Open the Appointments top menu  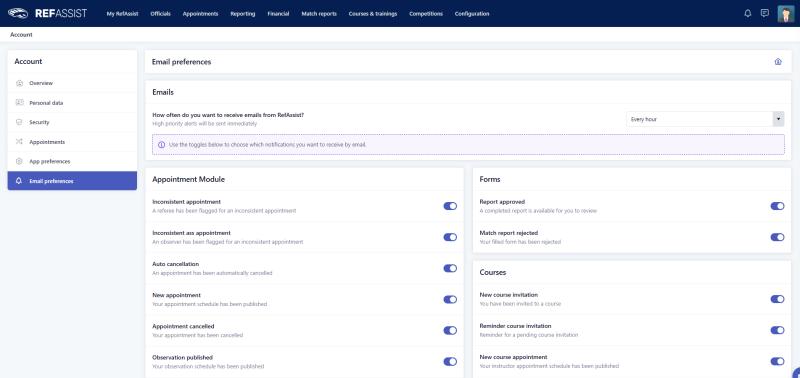pos(201,14)
